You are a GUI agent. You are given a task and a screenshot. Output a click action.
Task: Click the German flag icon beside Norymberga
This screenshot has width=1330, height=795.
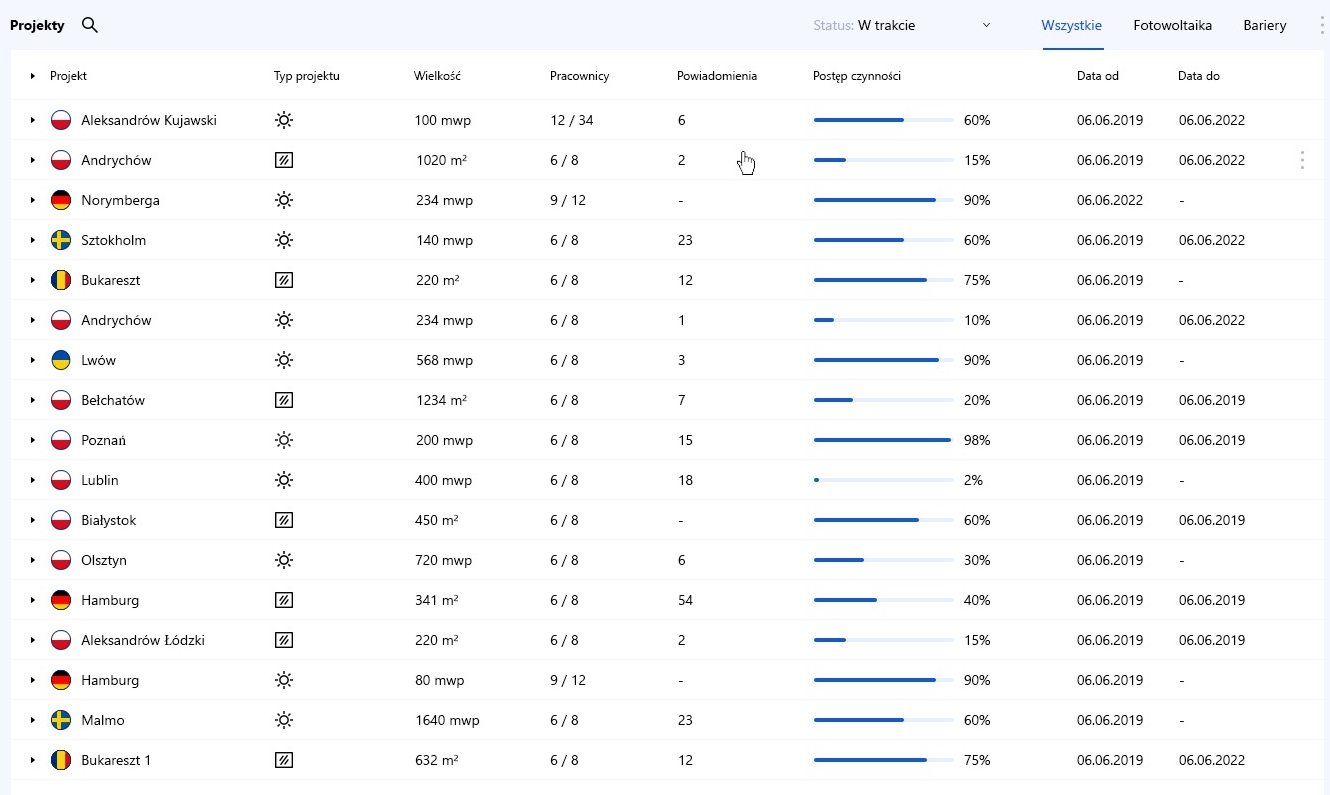61,200
